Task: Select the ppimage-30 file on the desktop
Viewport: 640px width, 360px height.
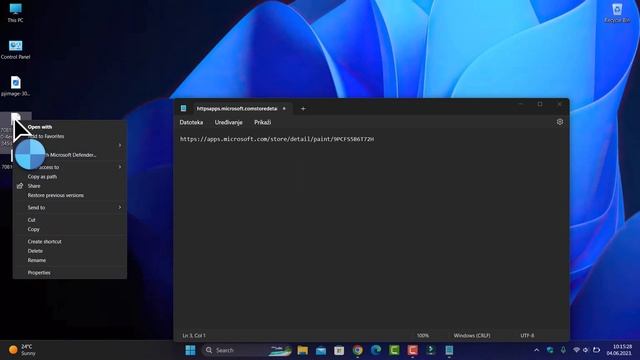Action: tap(16, 86)
